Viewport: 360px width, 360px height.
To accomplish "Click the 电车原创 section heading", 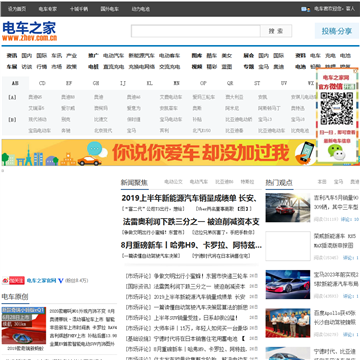I will click(x=15, y=297).
